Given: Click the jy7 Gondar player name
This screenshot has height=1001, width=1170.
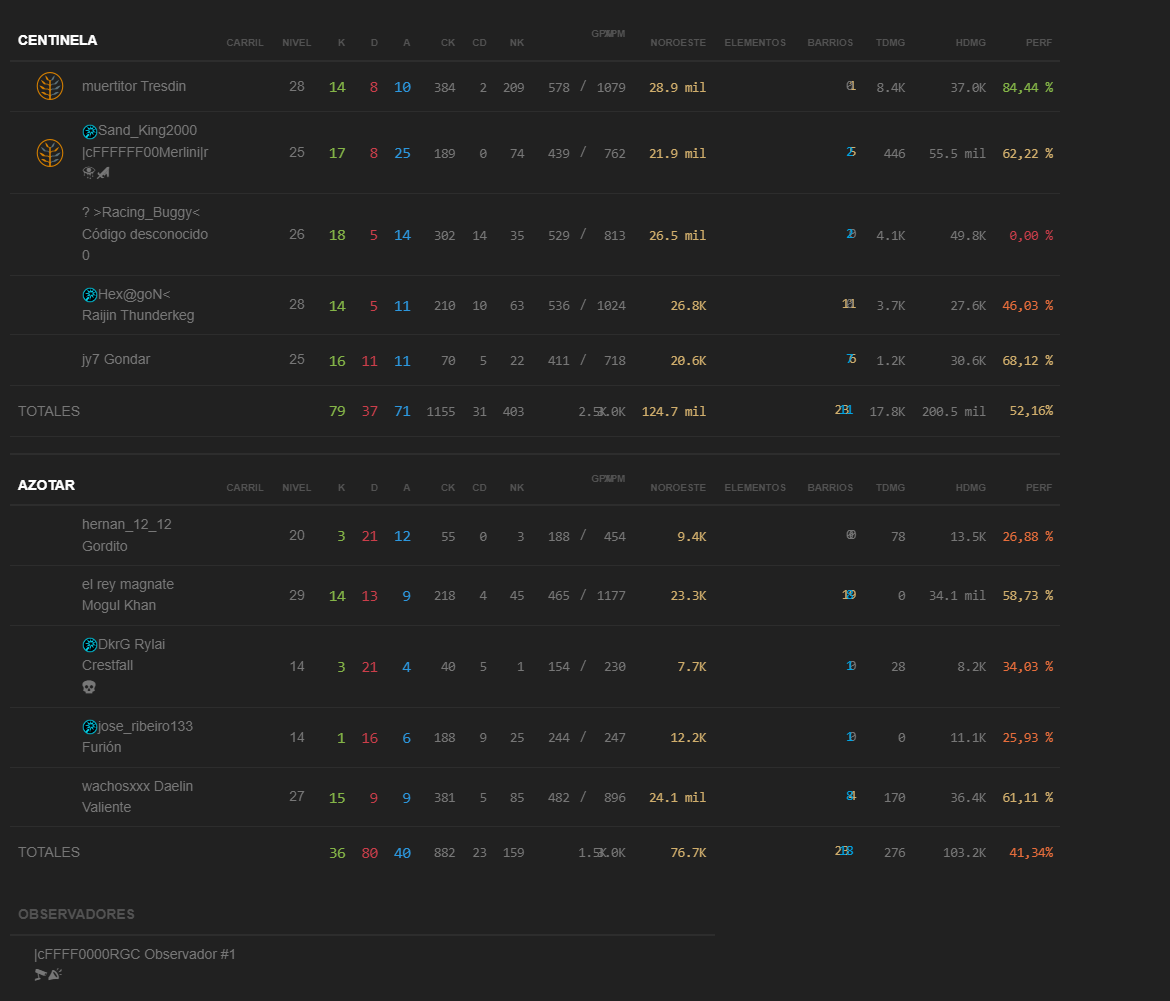Looking at the screenshot, I should pos(116,360).
